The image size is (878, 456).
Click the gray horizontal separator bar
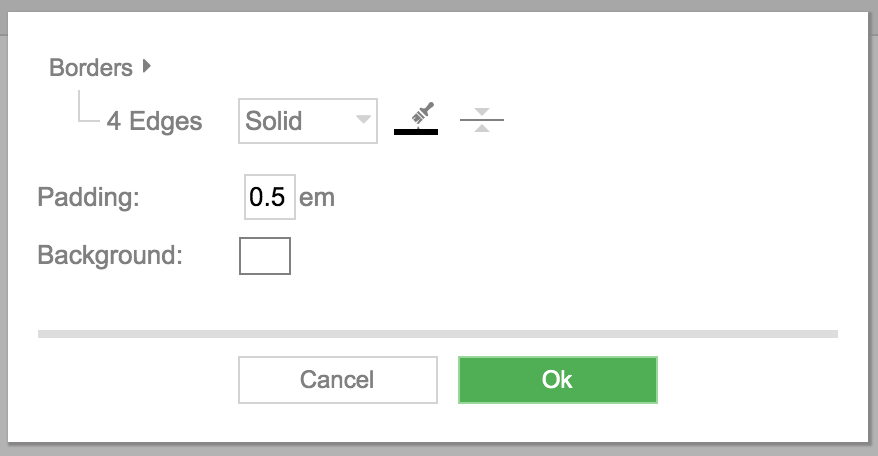(x=438, y=334)
